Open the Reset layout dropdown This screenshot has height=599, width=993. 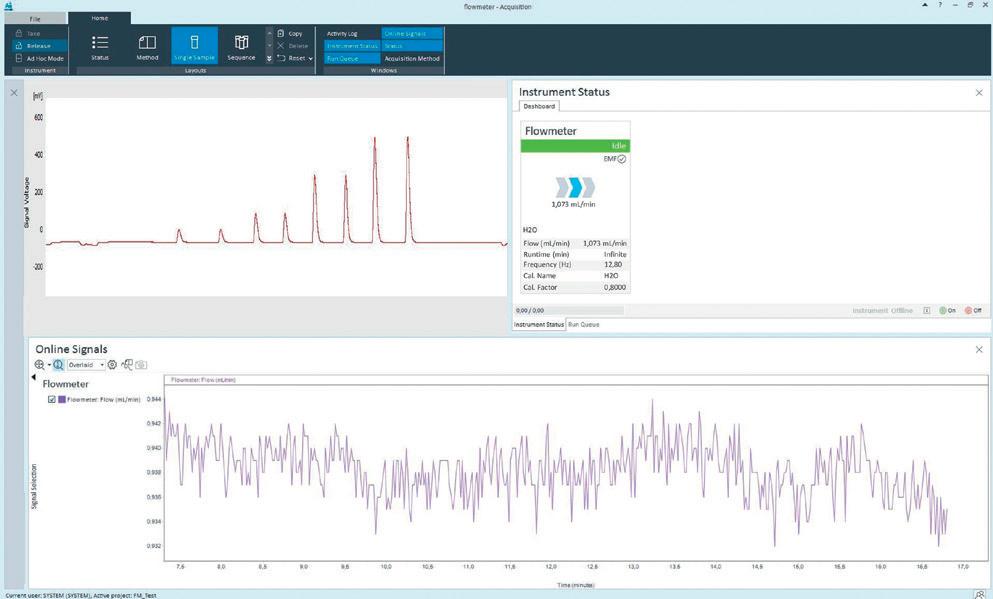295,58
